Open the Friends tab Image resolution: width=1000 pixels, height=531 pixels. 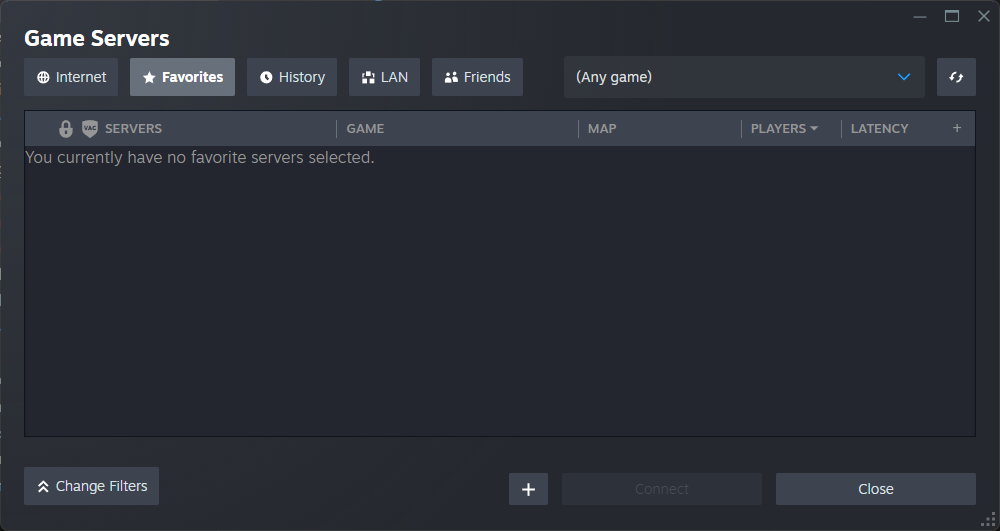point(478,77)
